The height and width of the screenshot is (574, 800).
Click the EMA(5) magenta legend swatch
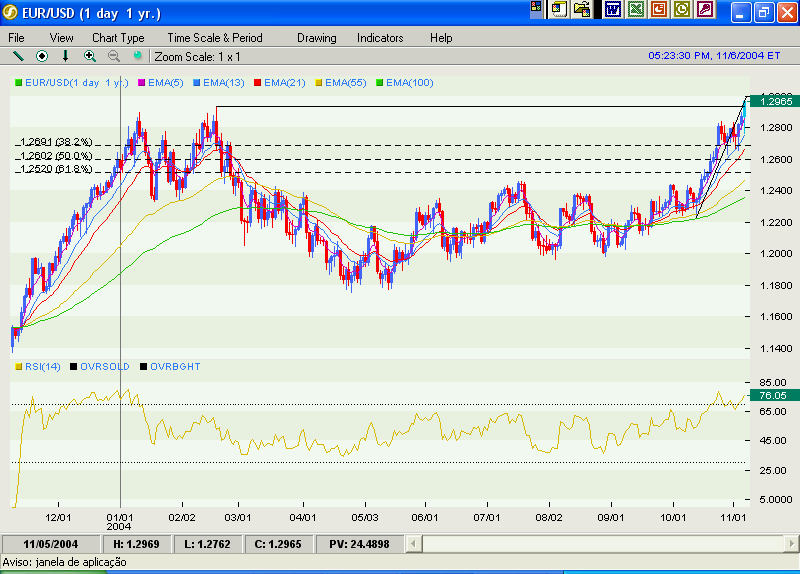click(x=143, y=82)
